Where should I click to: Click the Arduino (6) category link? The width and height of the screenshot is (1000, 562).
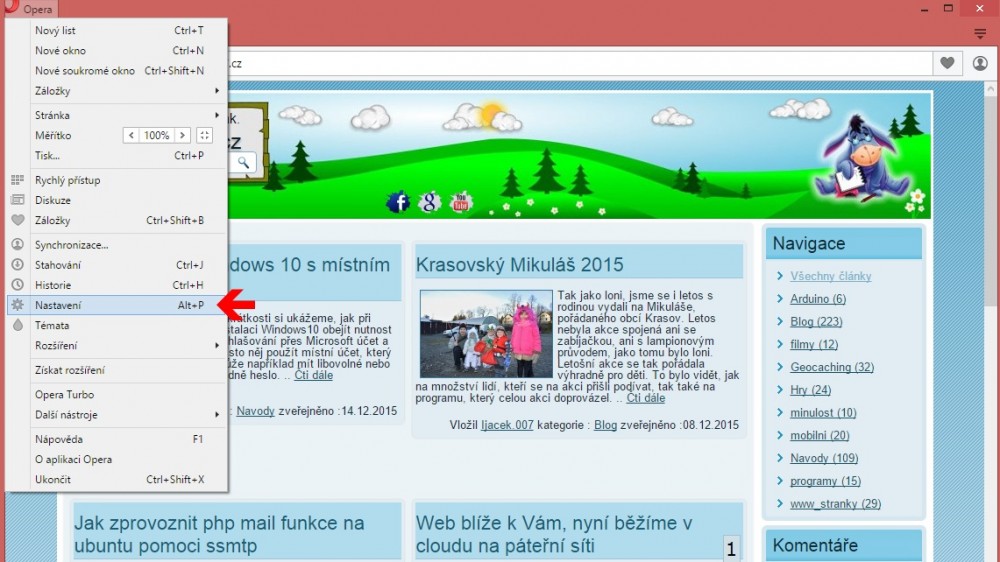pyautogui.click(x=817, y=299)
